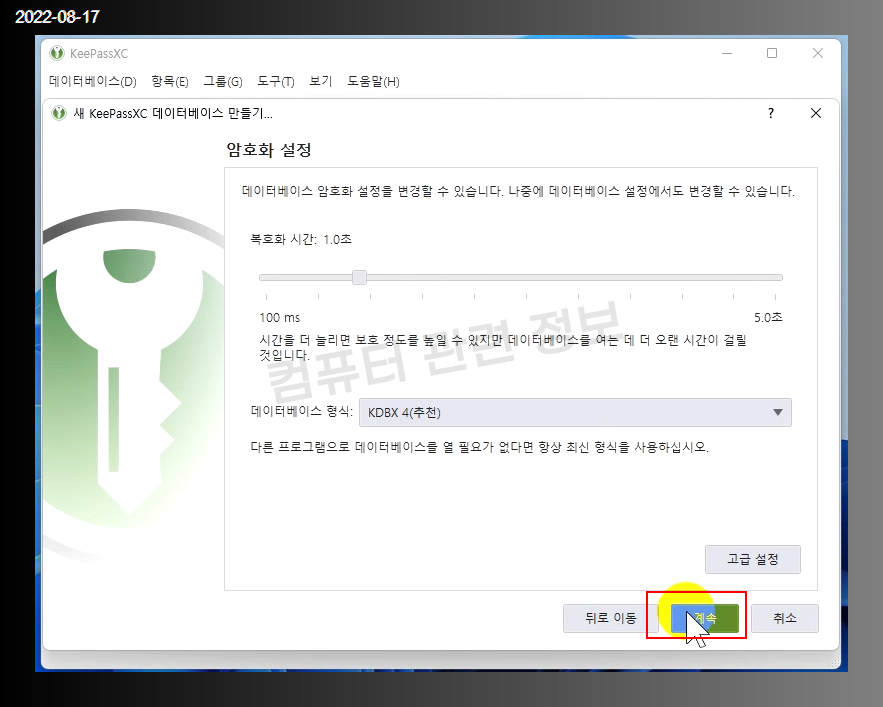Expand the 데이터베이스 형식 KDBX 4 dropdown
The image size is (883, 707).
tap(575, 412)
